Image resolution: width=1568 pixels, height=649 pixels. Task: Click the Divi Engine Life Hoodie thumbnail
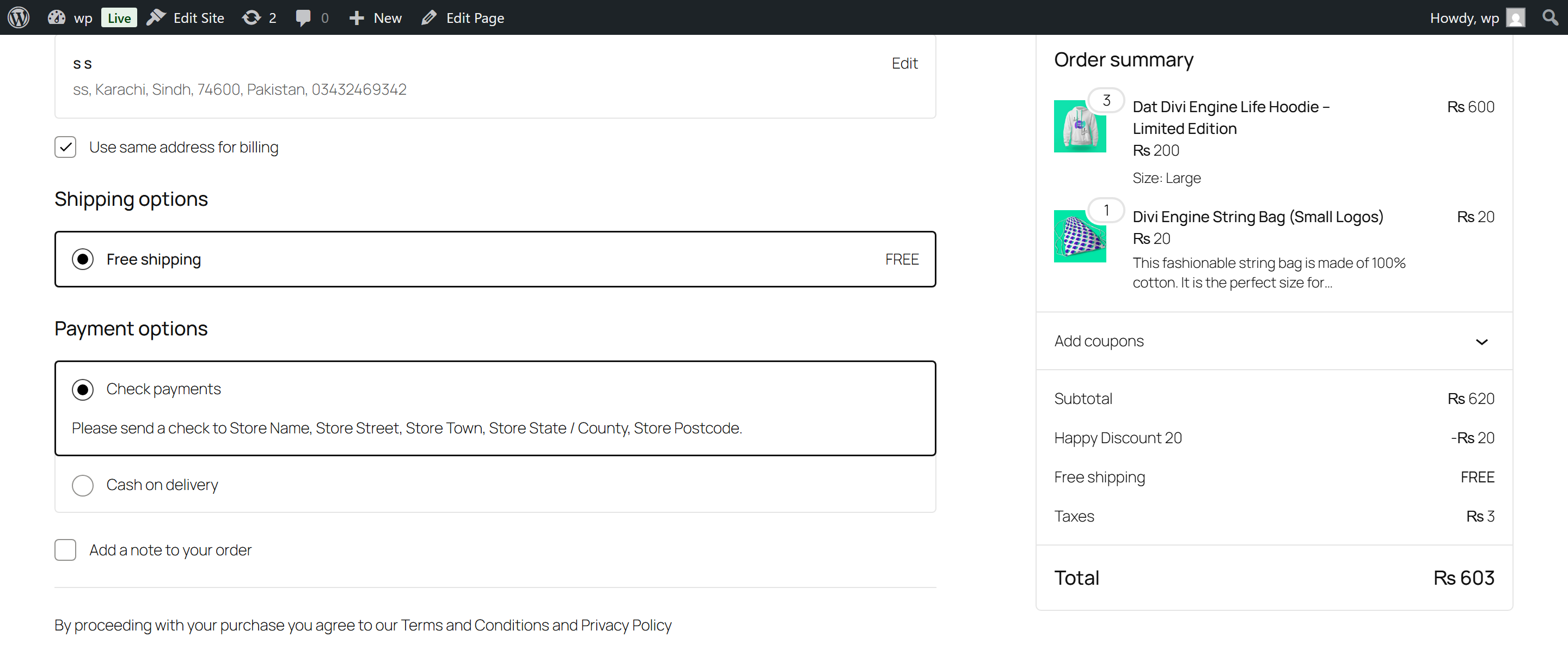click(1079, 126)
